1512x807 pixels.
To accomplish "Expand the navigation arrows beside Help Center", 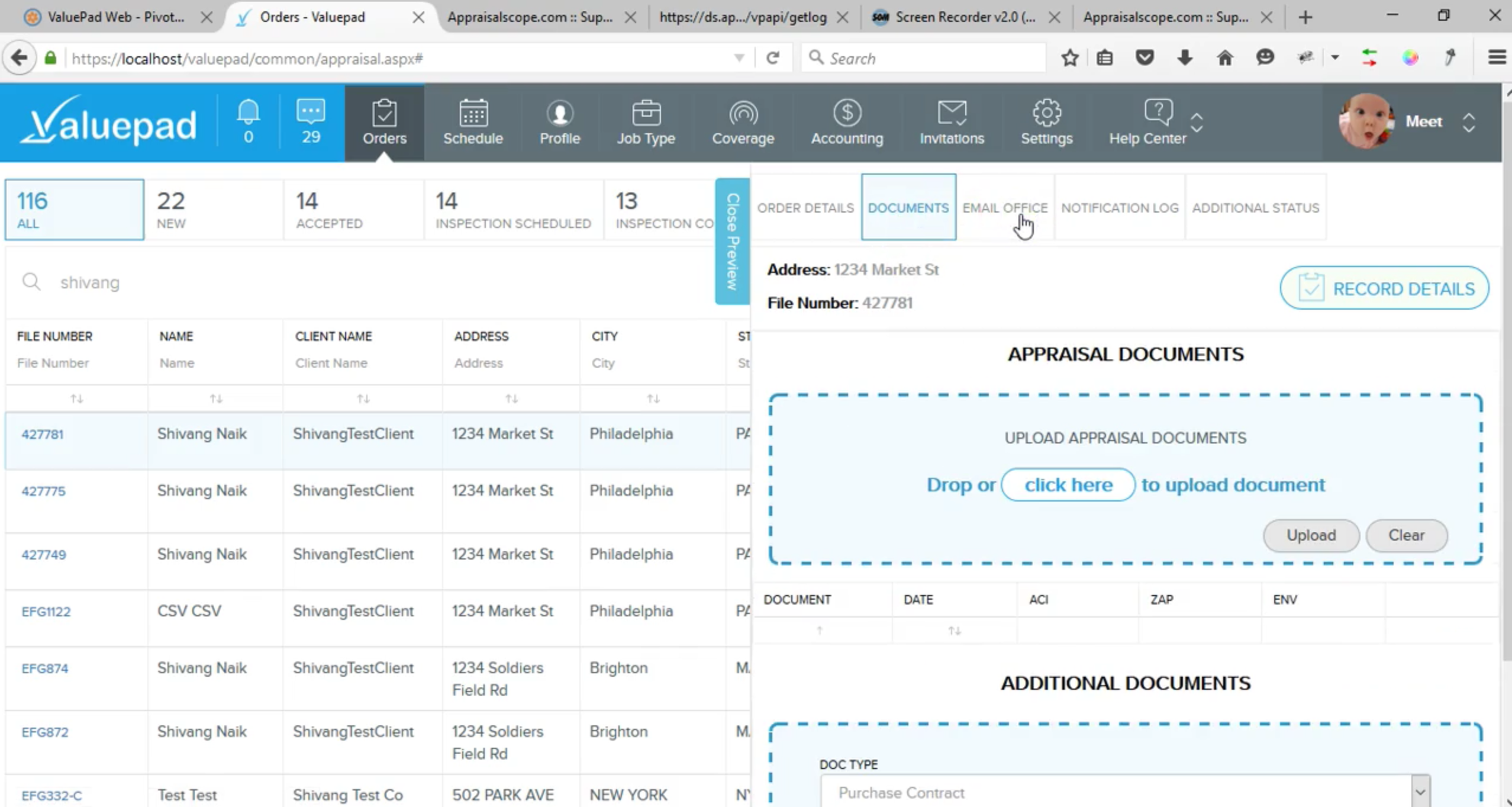I will (x=1197, y=123).
